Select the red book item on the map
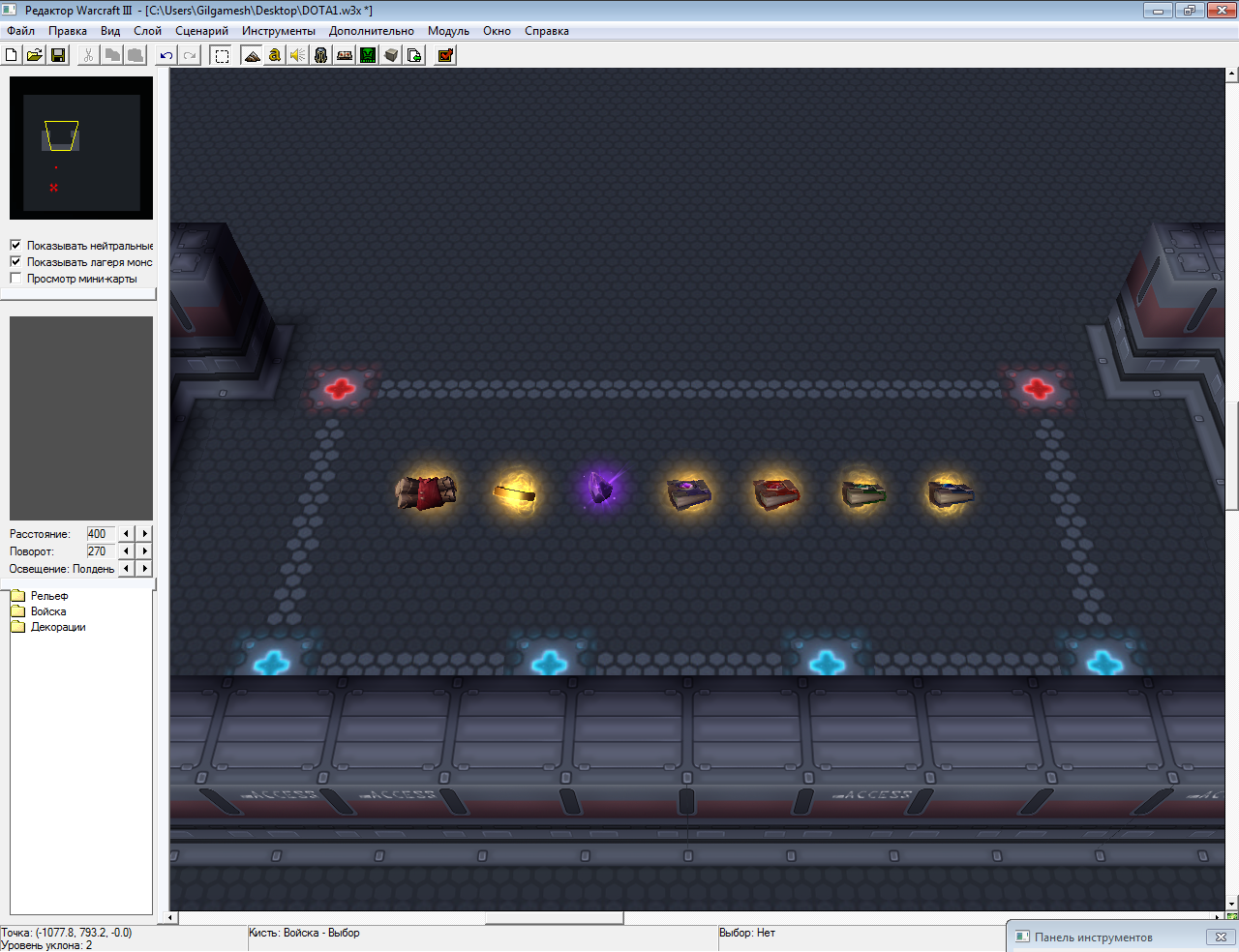1239x952 pixels. pyautogui.click(x=776, y=493)
